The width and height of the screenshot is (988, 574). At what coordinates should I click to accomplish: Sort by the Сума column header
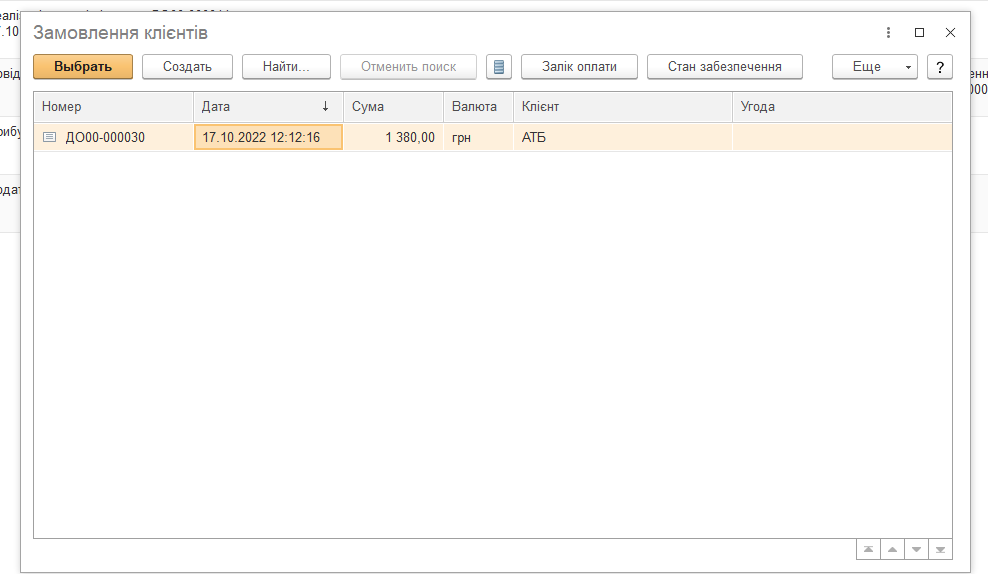coord(394,106)
